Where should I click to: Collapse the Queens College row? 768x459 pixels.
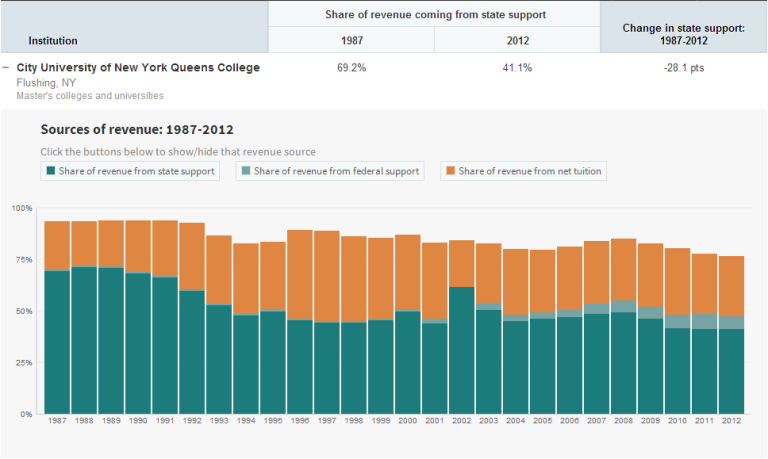[x=8, y=68]
